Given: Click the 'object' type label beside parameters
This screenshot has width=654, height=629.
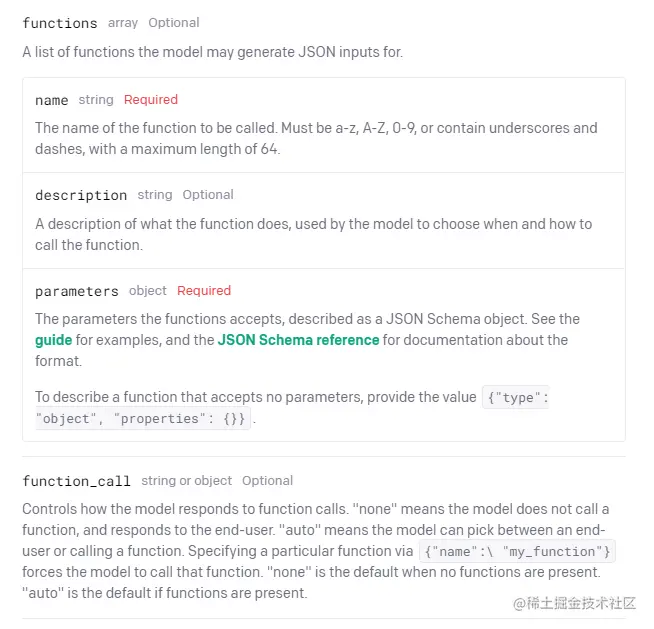Looking at the screenshot, I should tap(148, 291).
